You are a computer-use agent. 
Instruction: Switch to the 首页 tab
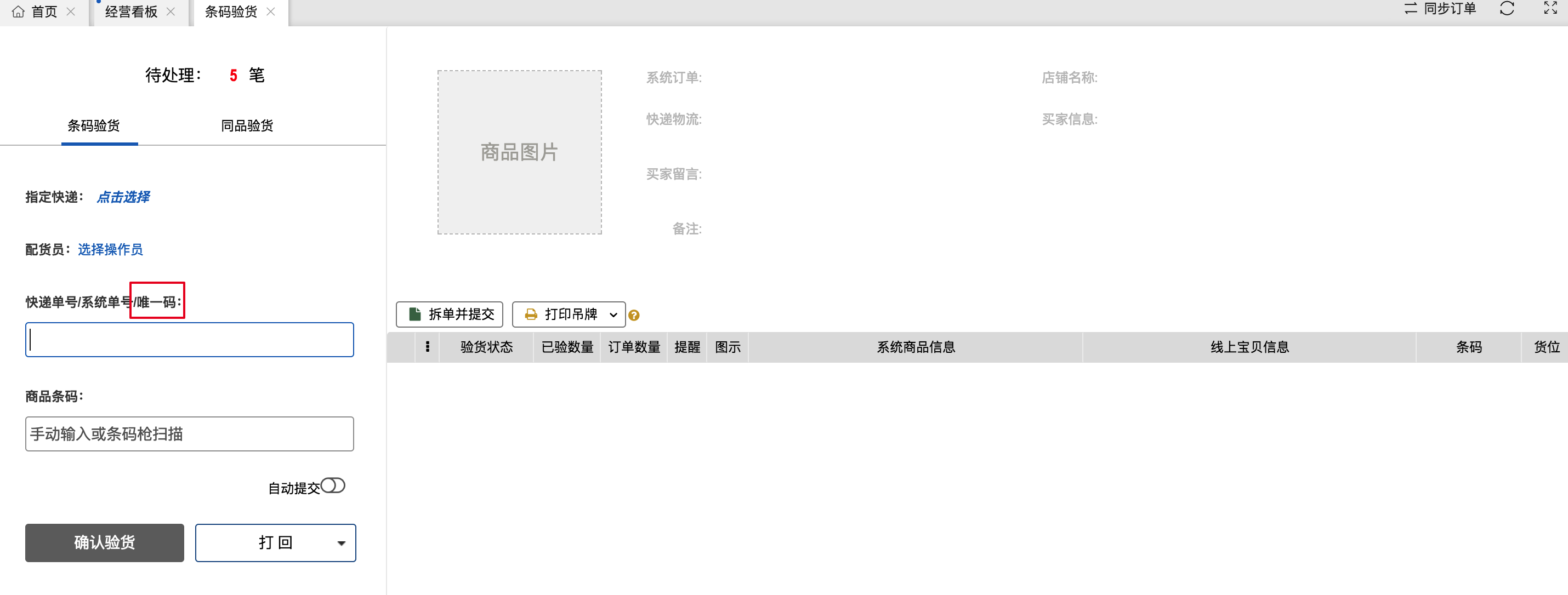click(x=44, y=12)
